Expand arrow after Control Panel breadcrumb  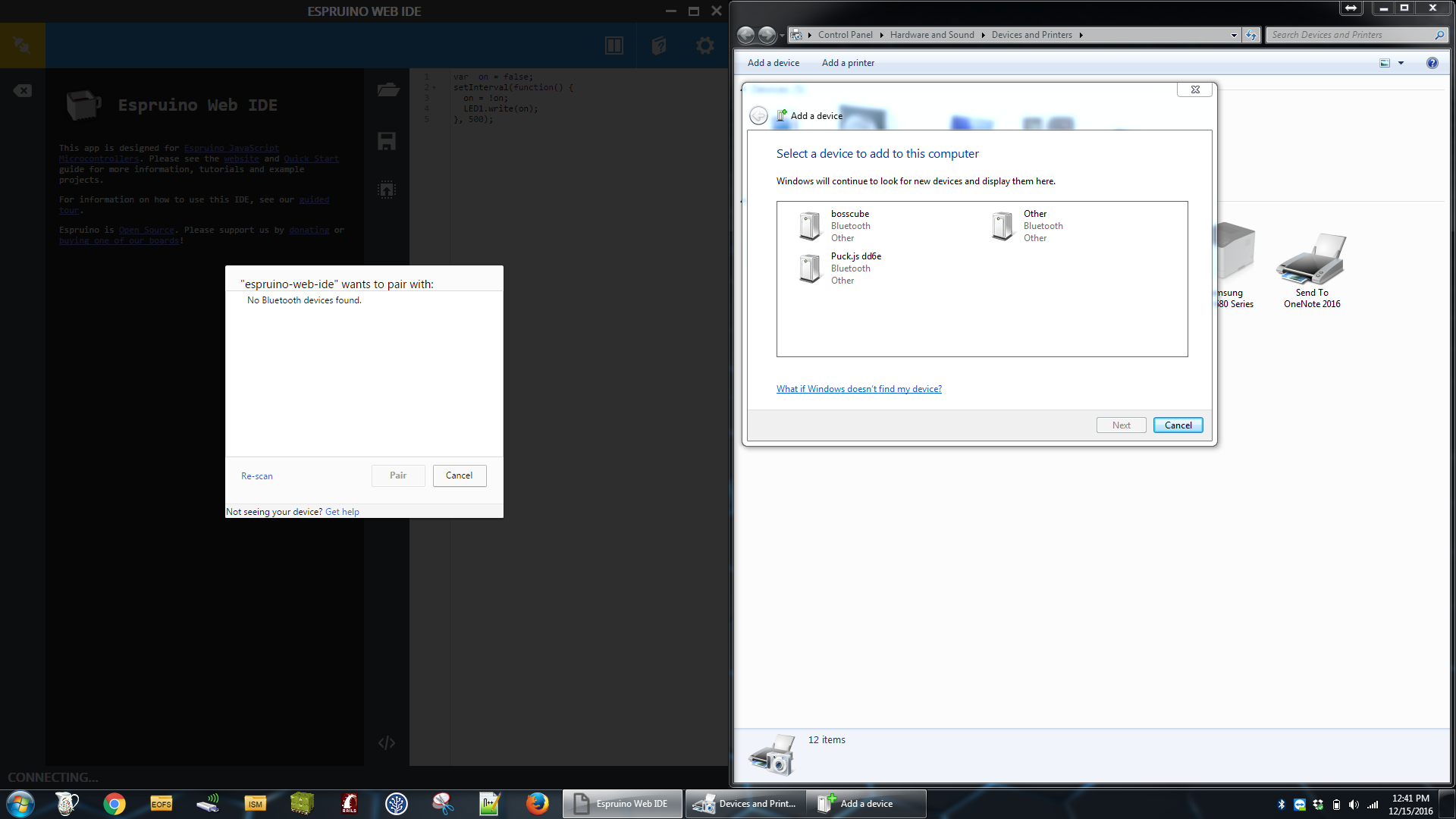pyautogui.click(x=882, y=35)
